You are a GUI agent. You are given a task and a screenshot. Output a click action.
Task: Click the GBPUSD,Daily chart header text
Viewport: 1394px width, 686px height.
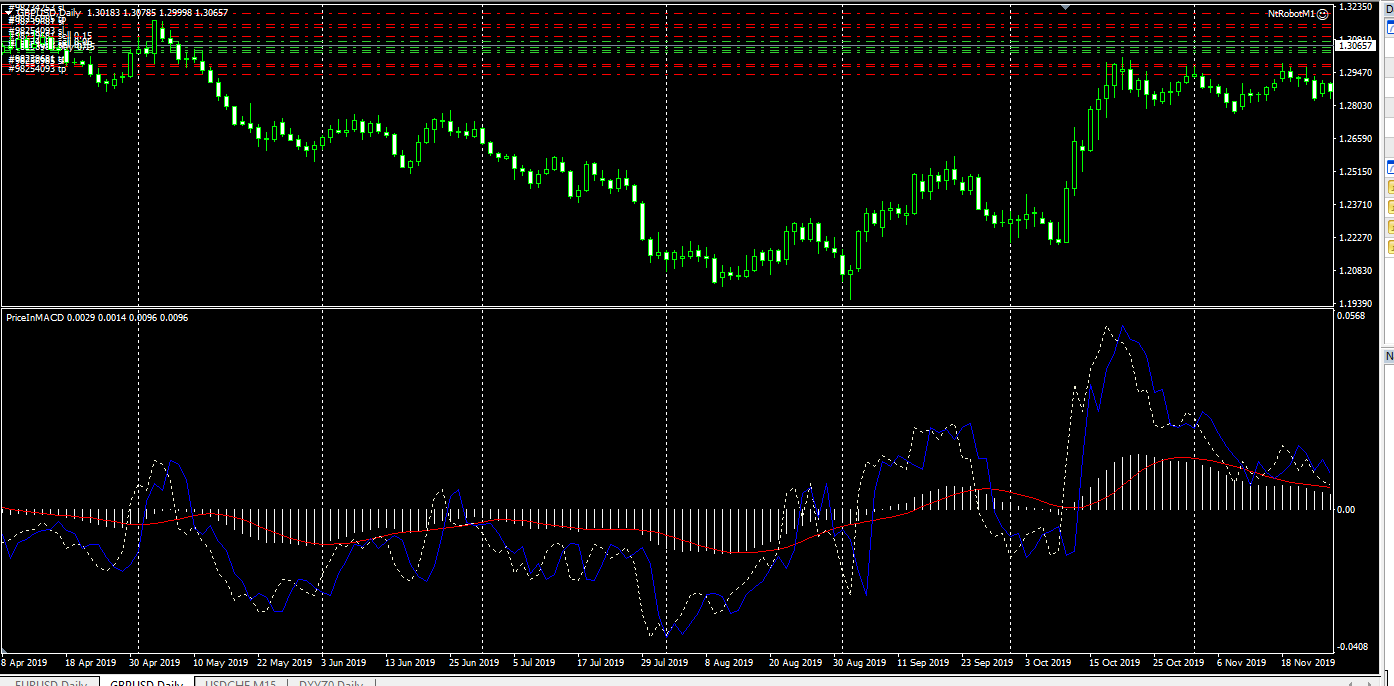point(49,13)
